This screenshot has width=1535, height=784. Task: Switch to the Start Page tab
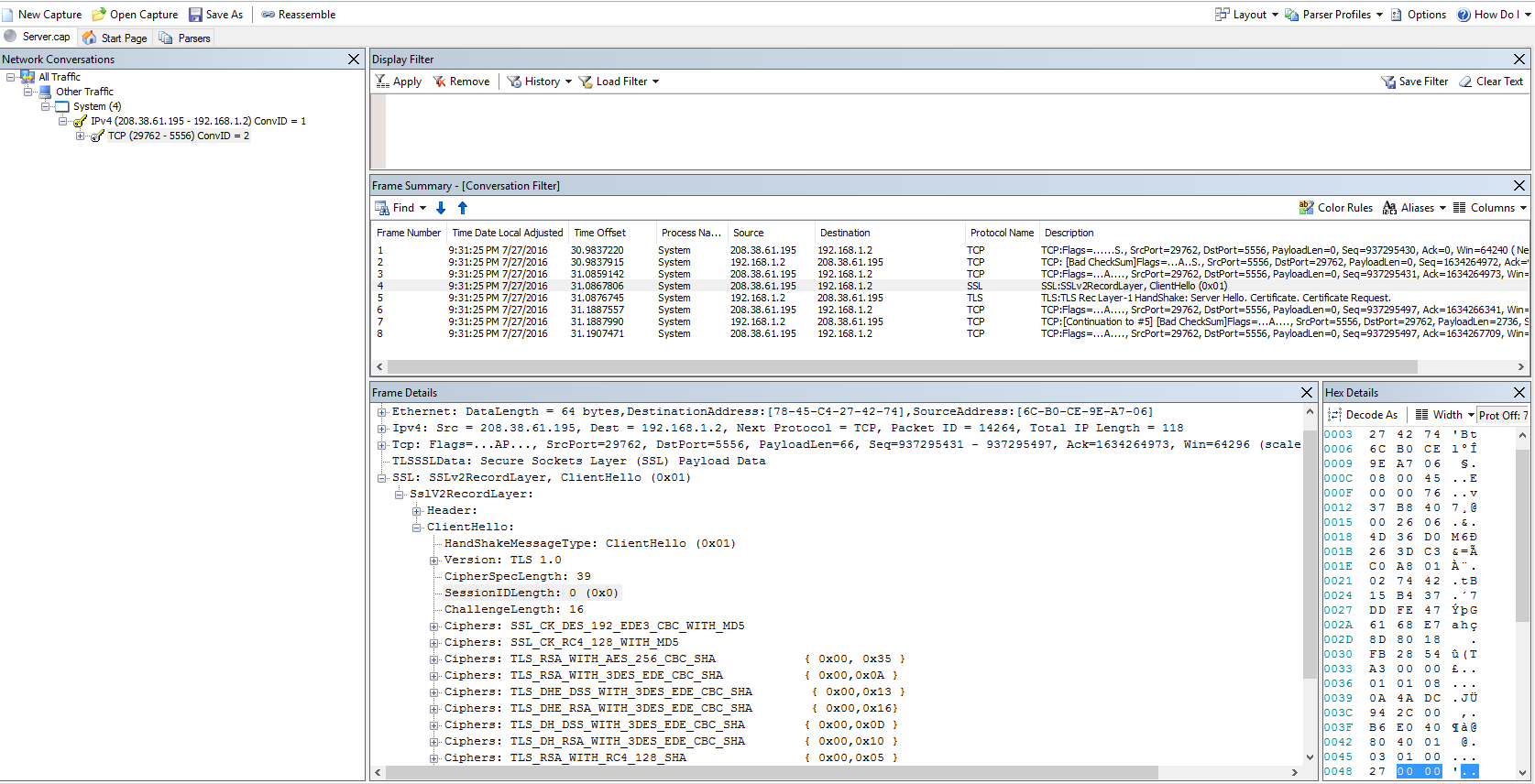pos(115,38)
